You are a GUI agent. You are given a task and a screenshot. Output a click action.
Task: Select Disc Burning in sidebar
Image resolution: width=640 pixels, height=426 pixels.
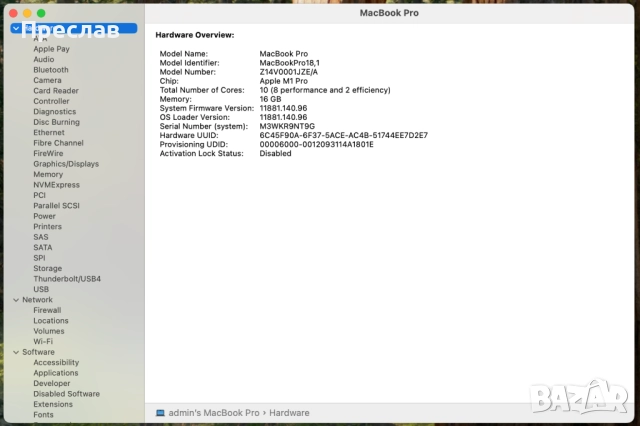pos(57,122)
